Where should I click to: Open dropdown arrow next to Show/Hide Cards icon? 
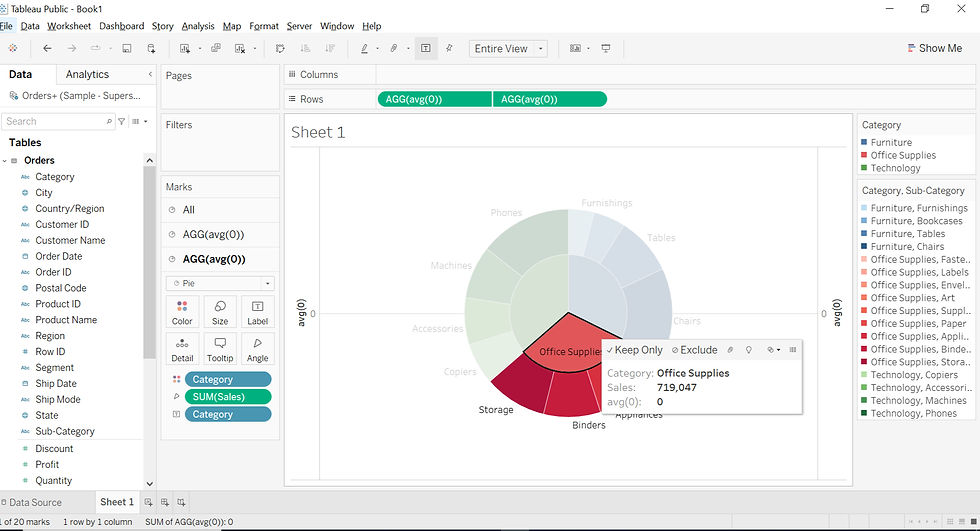(588, 49)
